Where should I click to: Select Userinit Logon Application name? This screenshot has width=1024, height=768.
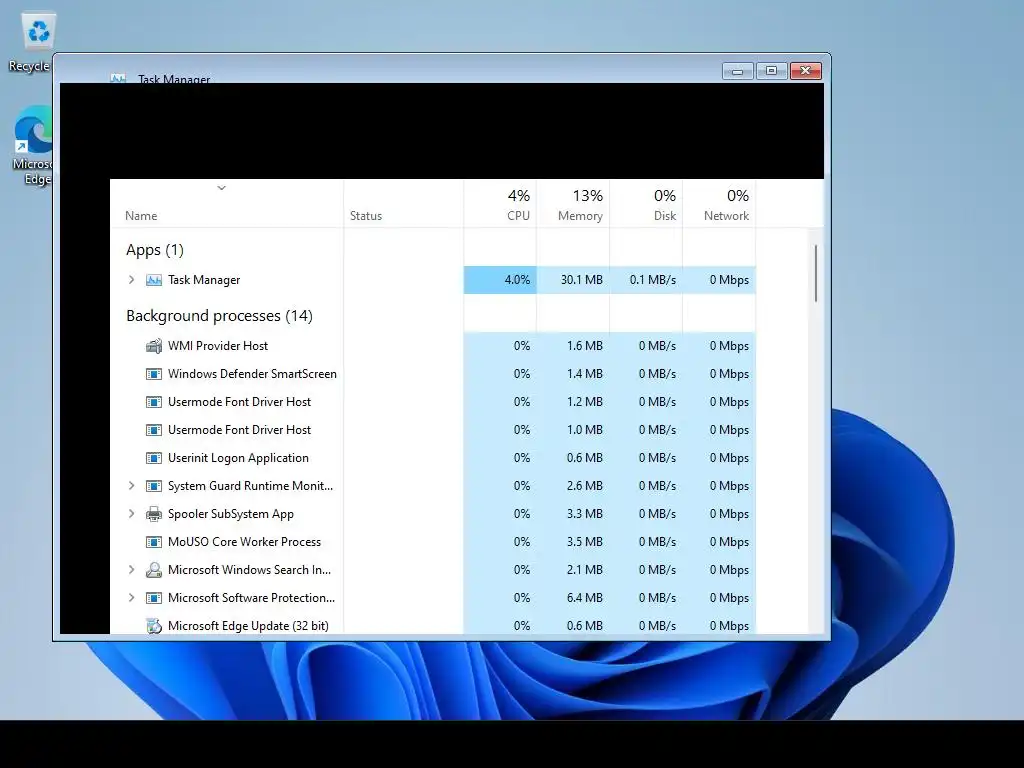coord(238,458)
